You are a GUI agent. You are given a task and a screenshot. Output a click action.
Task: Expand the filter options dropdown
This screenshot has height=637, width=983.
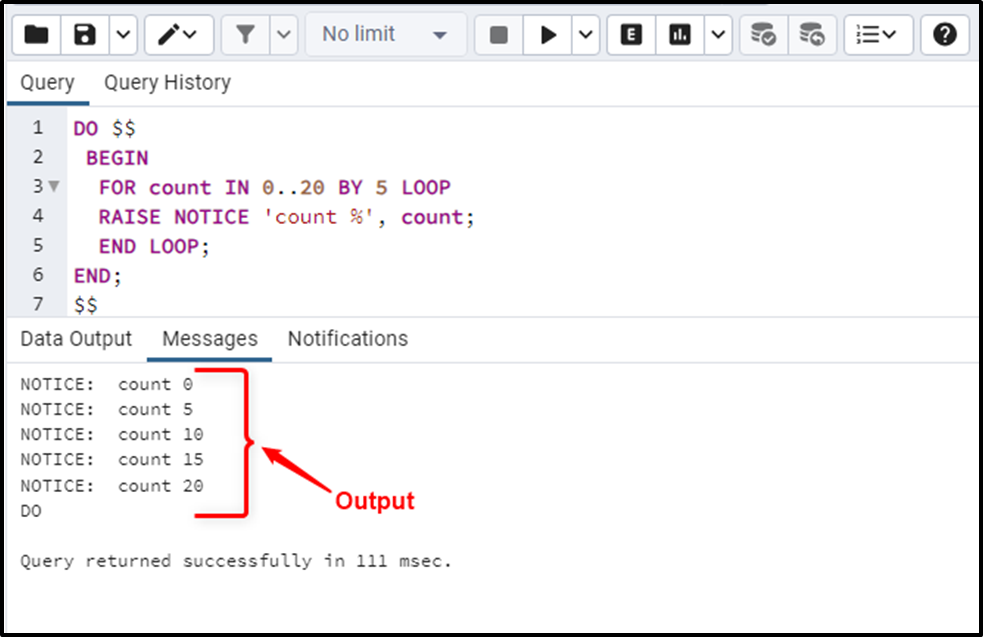(284, 35)
